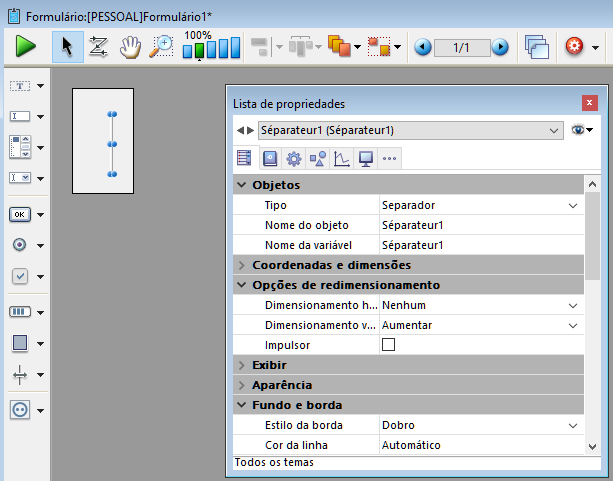Select the arrow pointer tool

click(67, 47)
